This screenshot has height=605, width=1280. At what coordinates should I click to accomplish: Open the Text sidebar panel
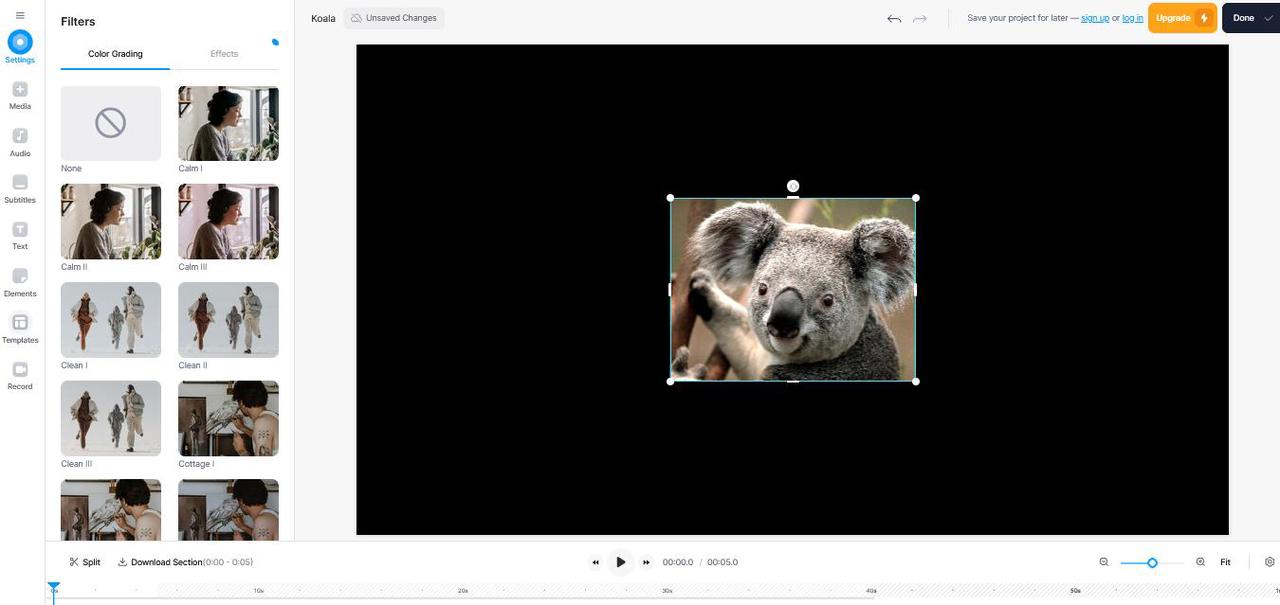(x=20, y=236)
